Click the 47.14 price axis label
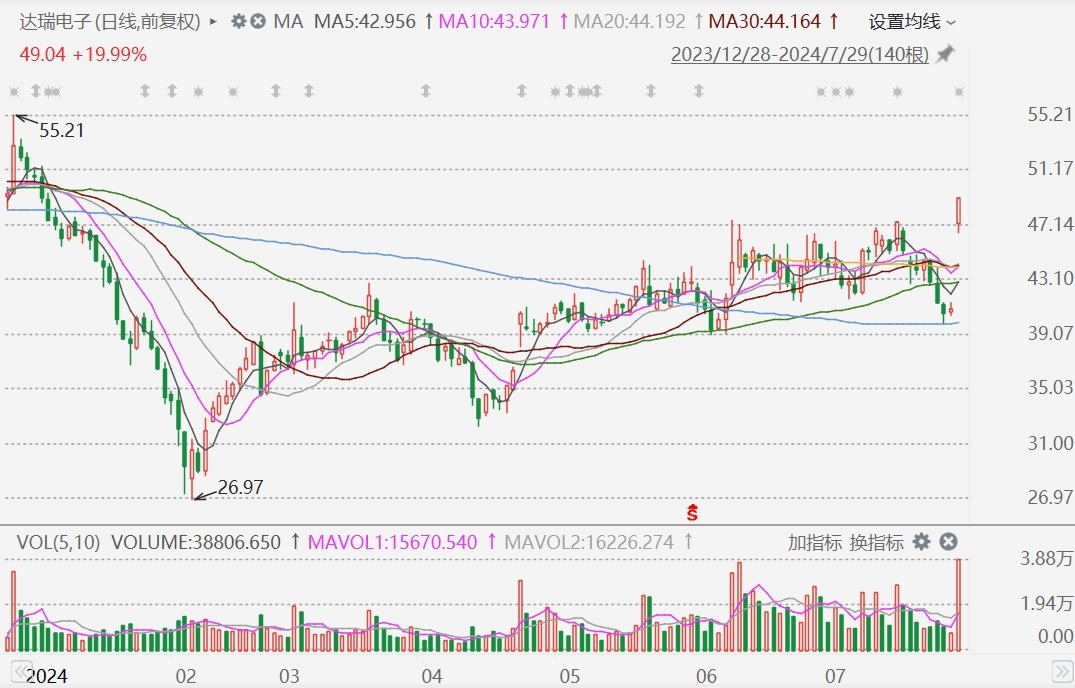The height and width of the screenshot is (688, 1075). tap(1050, 224)
